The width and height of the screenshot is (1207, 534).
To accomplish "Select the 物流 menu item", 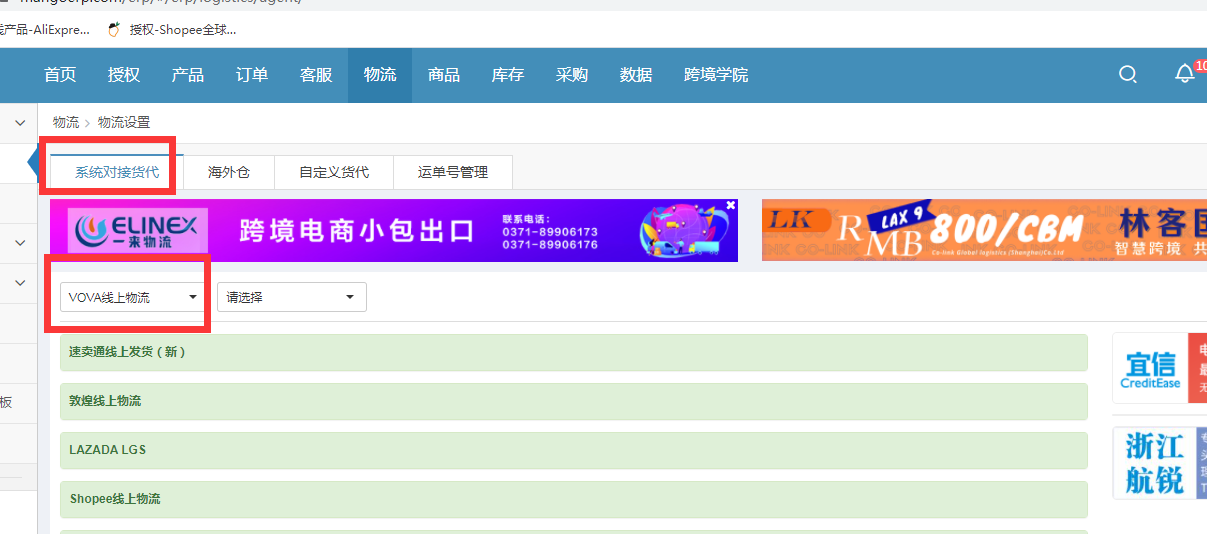I will (380, 75).
